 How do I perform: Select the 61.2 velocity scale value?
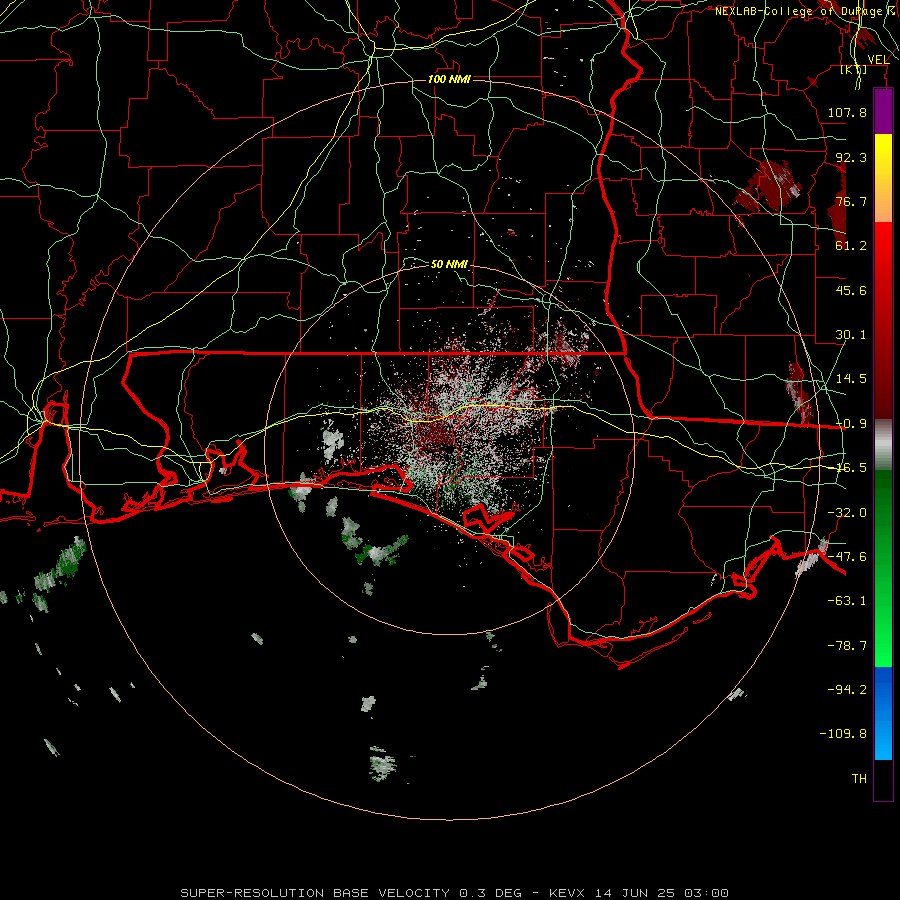coord(851,246)
